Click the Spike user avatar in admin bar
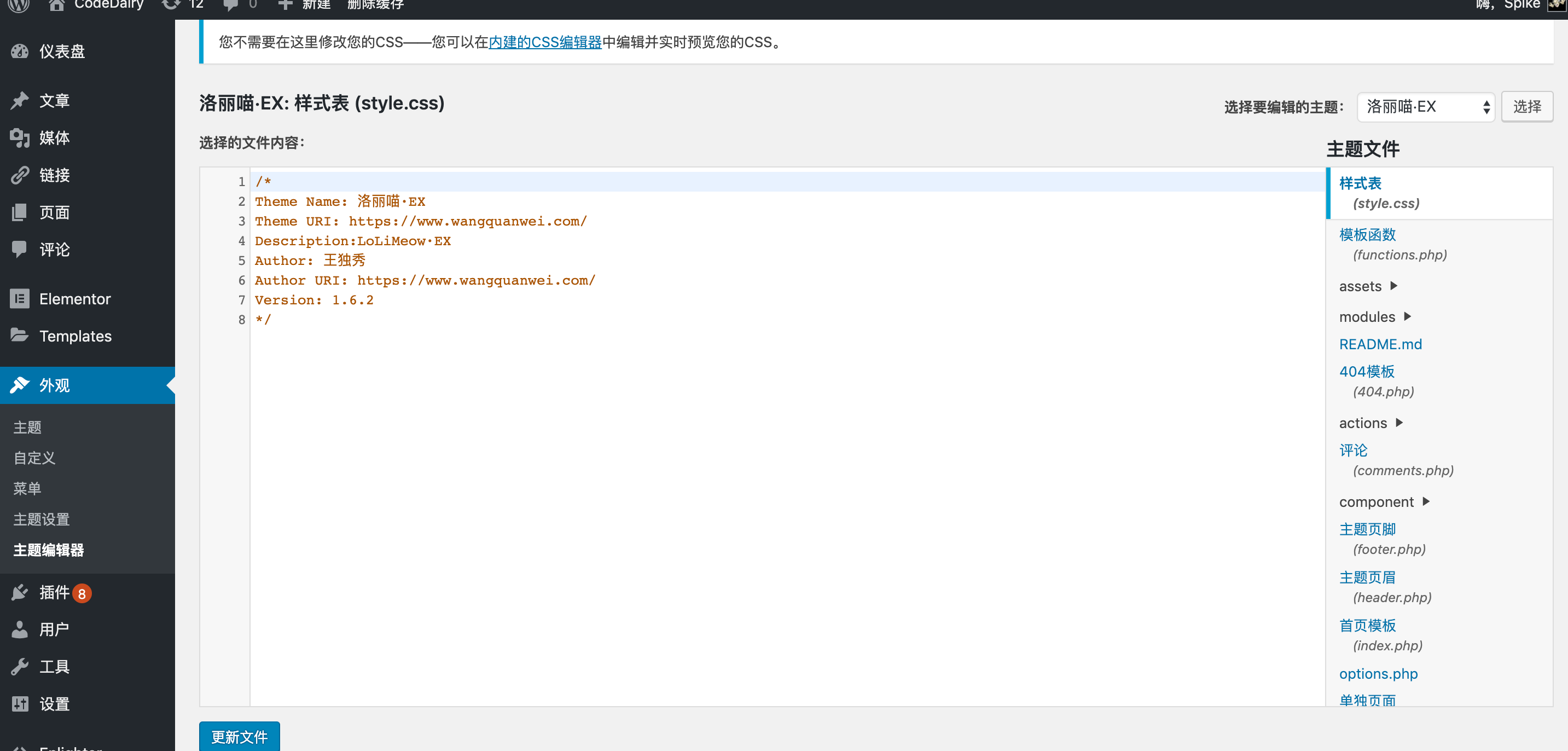The image size is (1568, 751). [1557, 5]
